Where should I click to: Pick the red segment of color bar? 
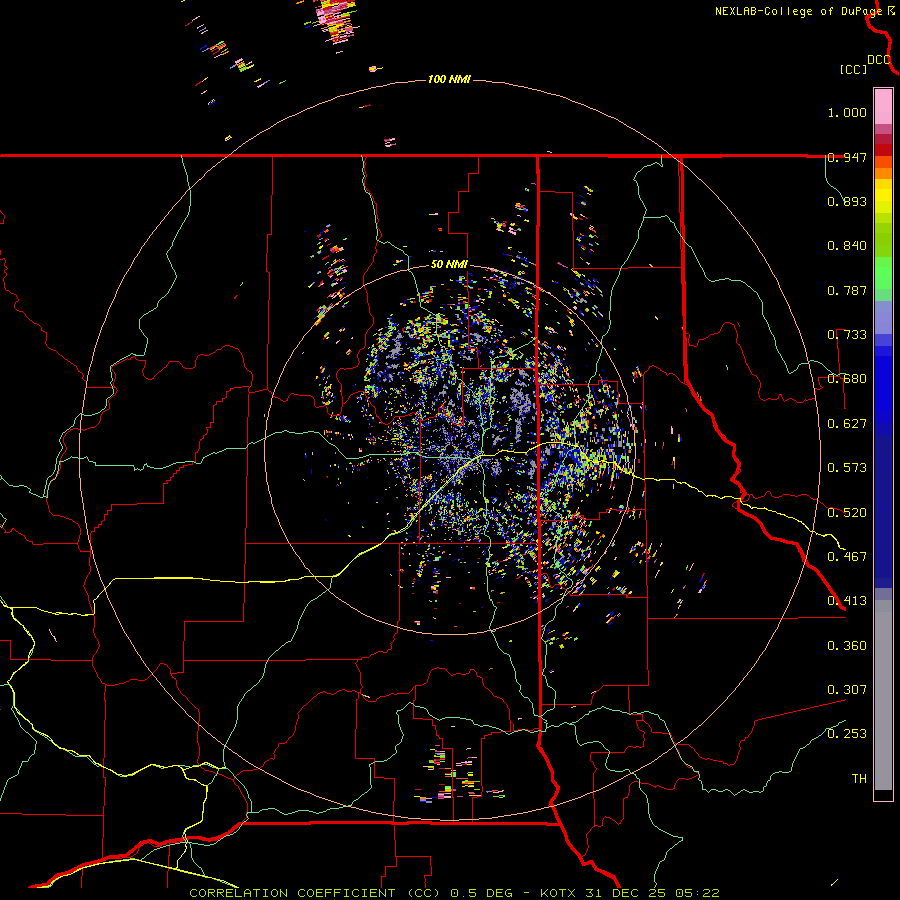[883, 150]
